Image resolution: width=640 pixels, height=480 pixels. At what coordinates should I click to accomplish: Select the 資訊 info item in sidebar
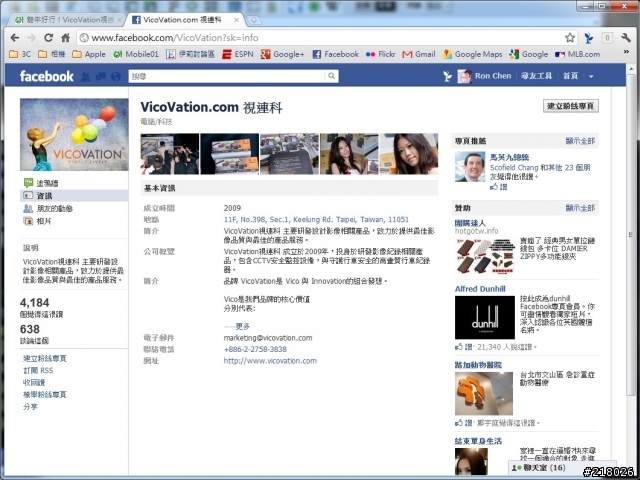[74, 196]
